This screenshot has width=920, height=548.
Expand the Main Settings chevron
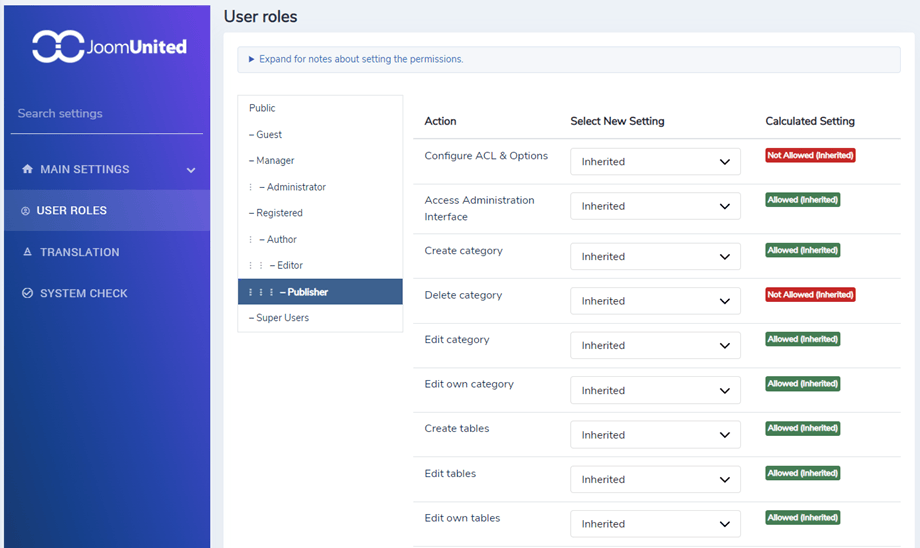[x=191, y=171]
